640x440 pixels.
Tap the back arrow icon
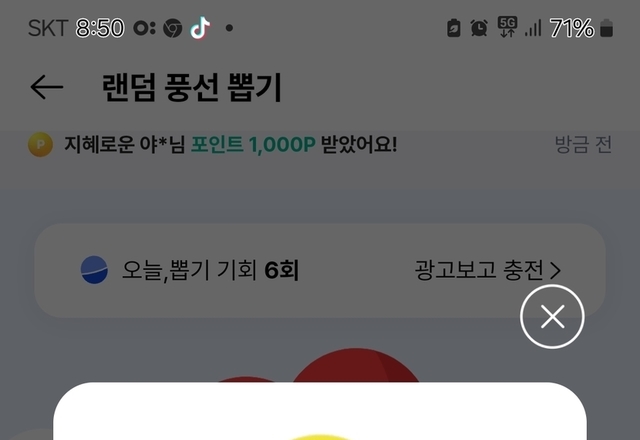(47, 87)
